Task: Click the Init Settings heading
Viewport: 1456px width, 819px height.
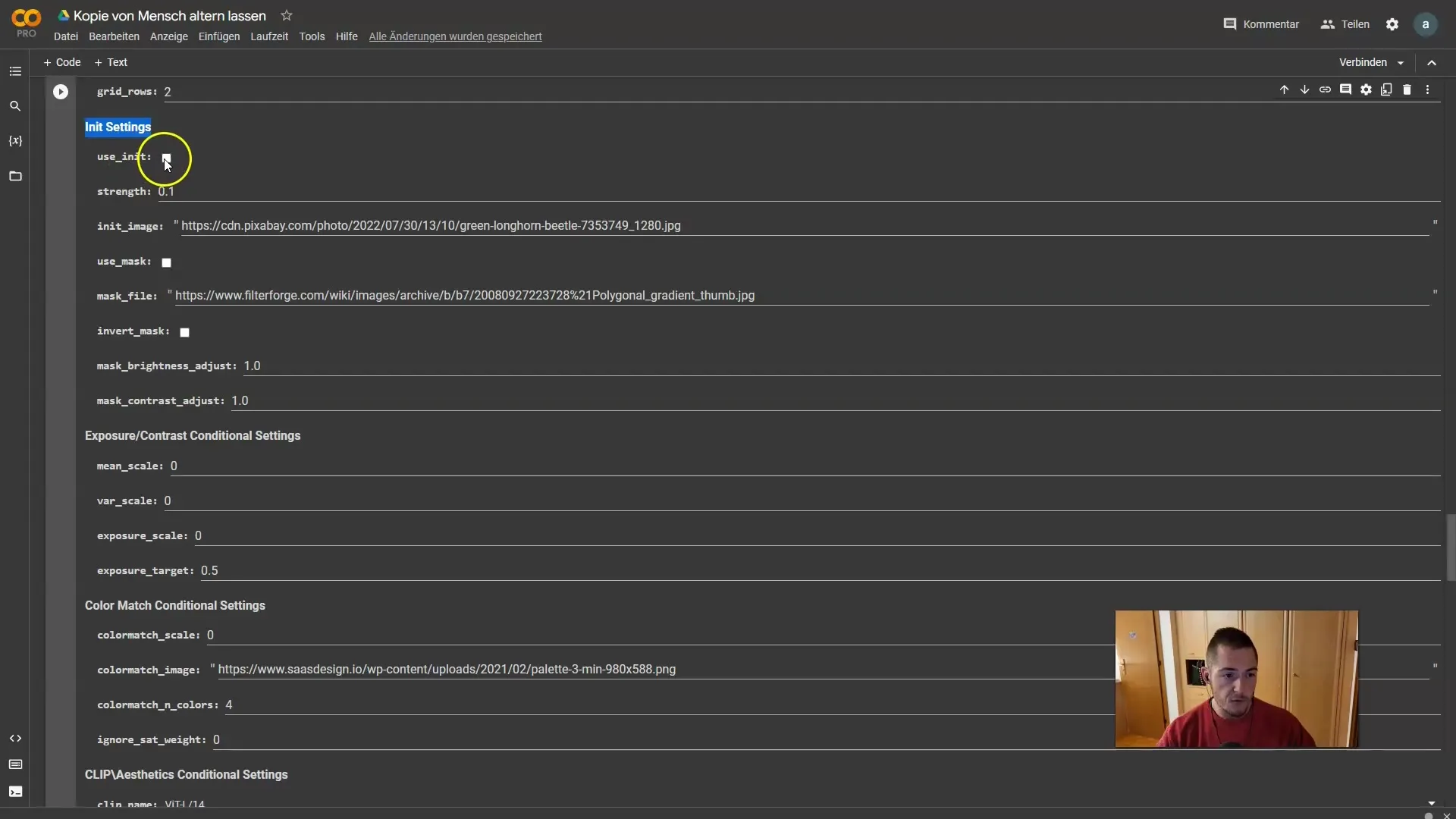Action: tap(118, 127)
